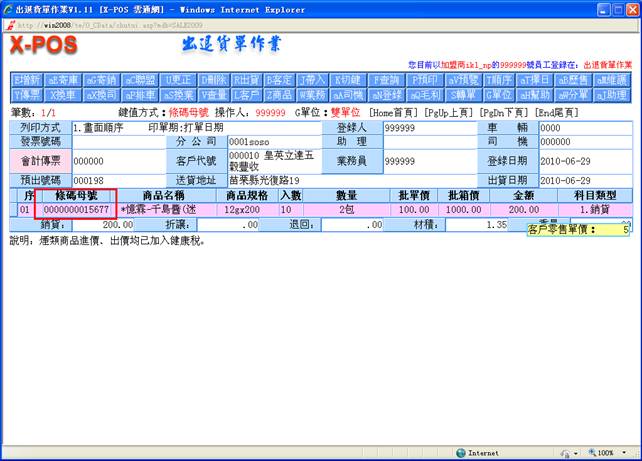Go to first record via Home首頁
Screen dimensions: 642x461
(x=395, y=113)
